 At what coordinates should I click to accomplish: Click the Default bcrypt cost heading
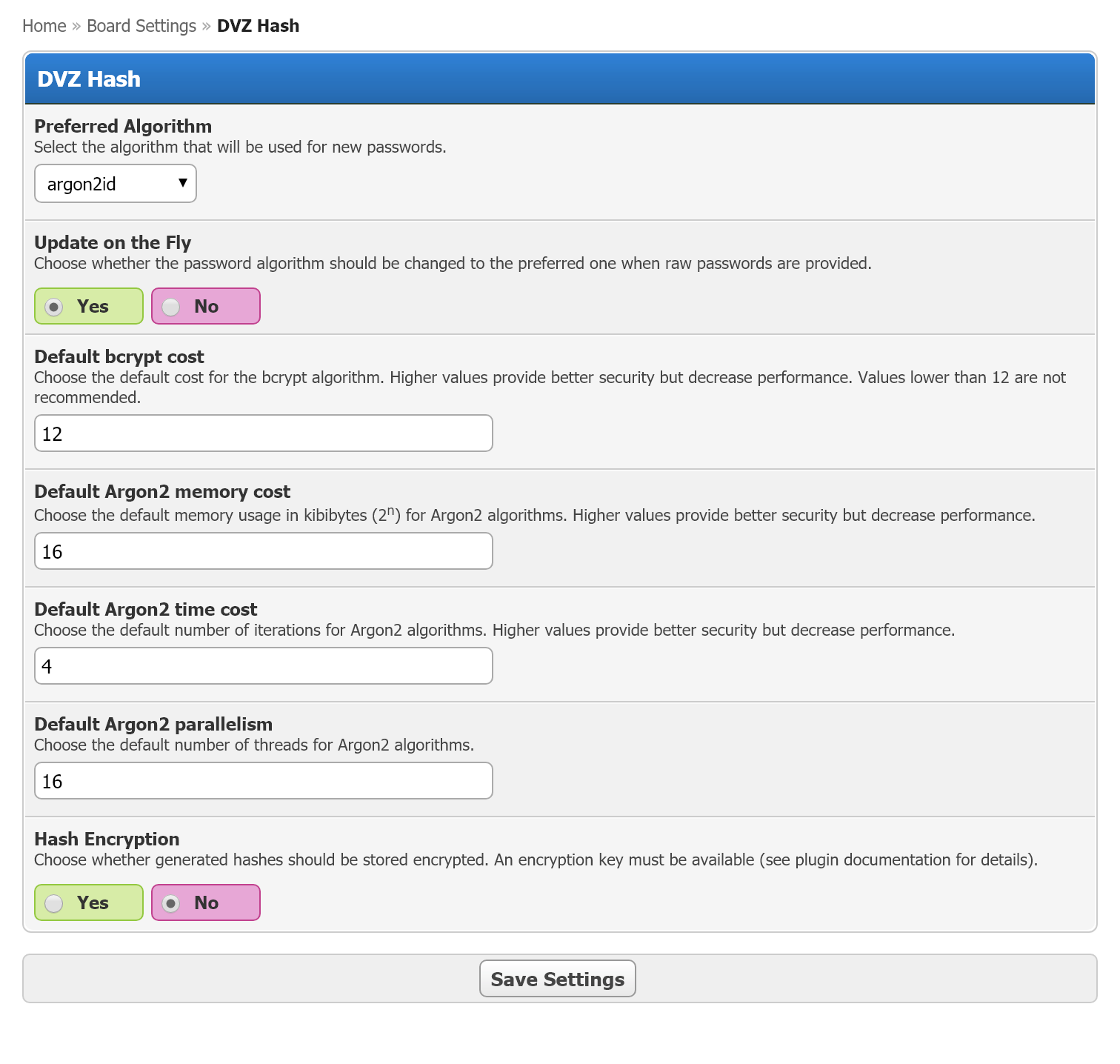(x=119, y=356)
